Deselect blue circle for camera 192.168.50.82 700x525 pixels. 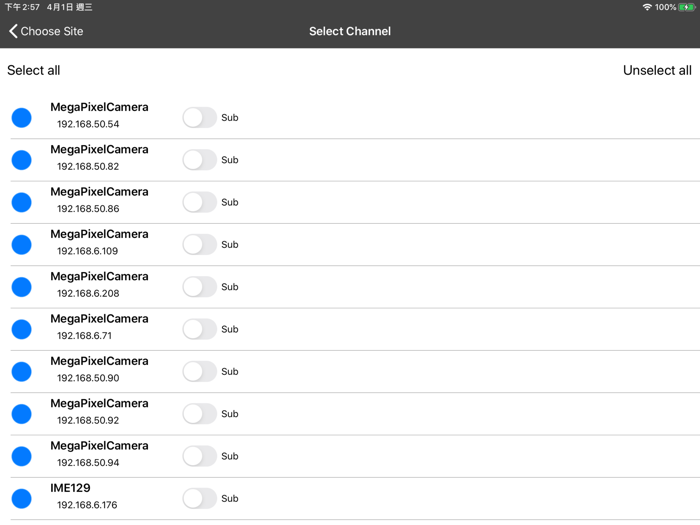point(21,160)
